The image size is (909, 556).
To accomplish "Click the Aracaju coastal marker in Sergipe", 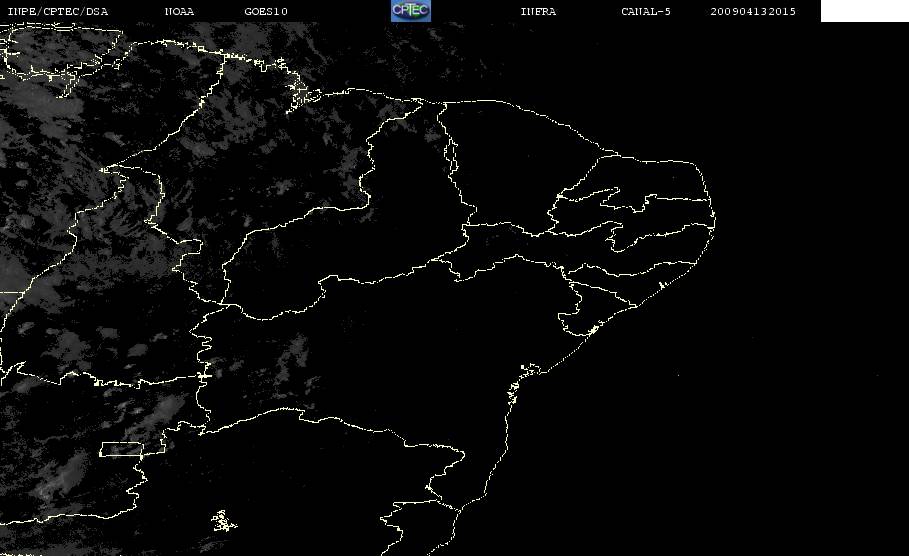I will pos(593,330).
